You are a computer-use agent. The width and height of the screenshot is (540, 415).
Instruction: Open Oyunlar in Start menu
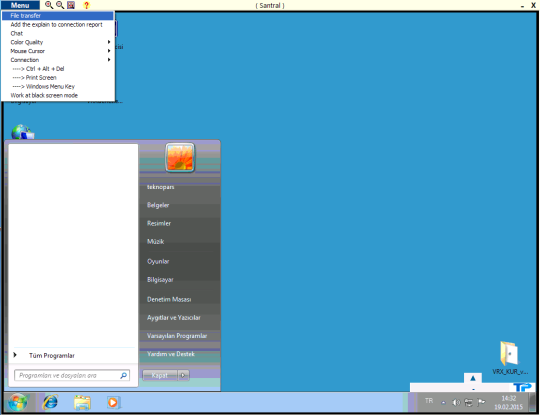[x=158, y=261]
